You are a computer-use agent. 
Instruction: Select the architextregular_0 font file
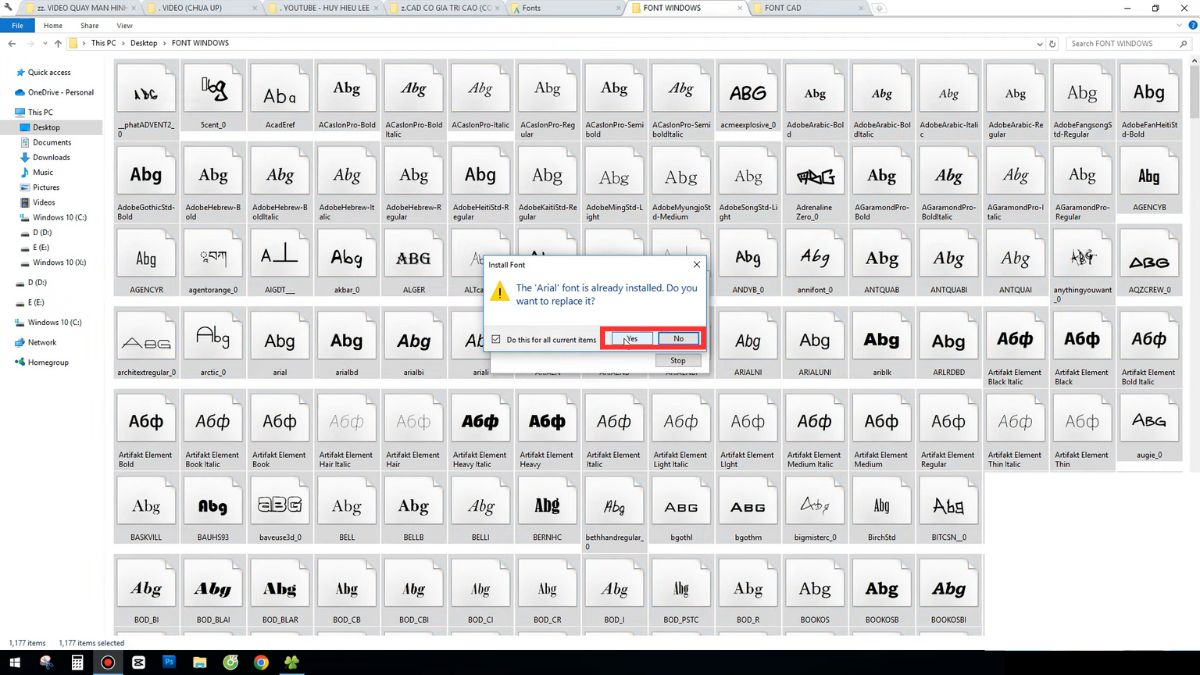pos(146,345)
